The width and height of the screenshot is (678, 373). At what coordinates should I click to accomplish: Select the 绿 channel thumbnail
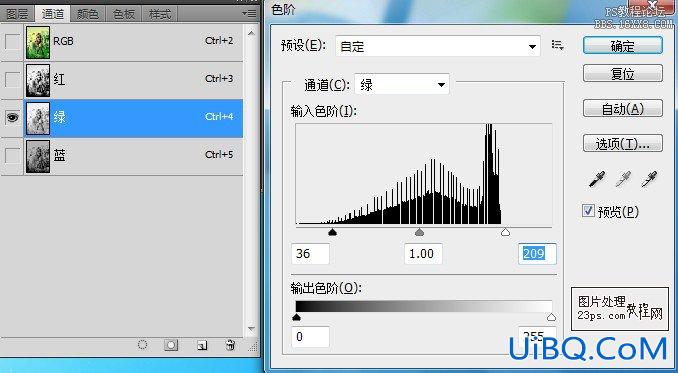point(38,118)
